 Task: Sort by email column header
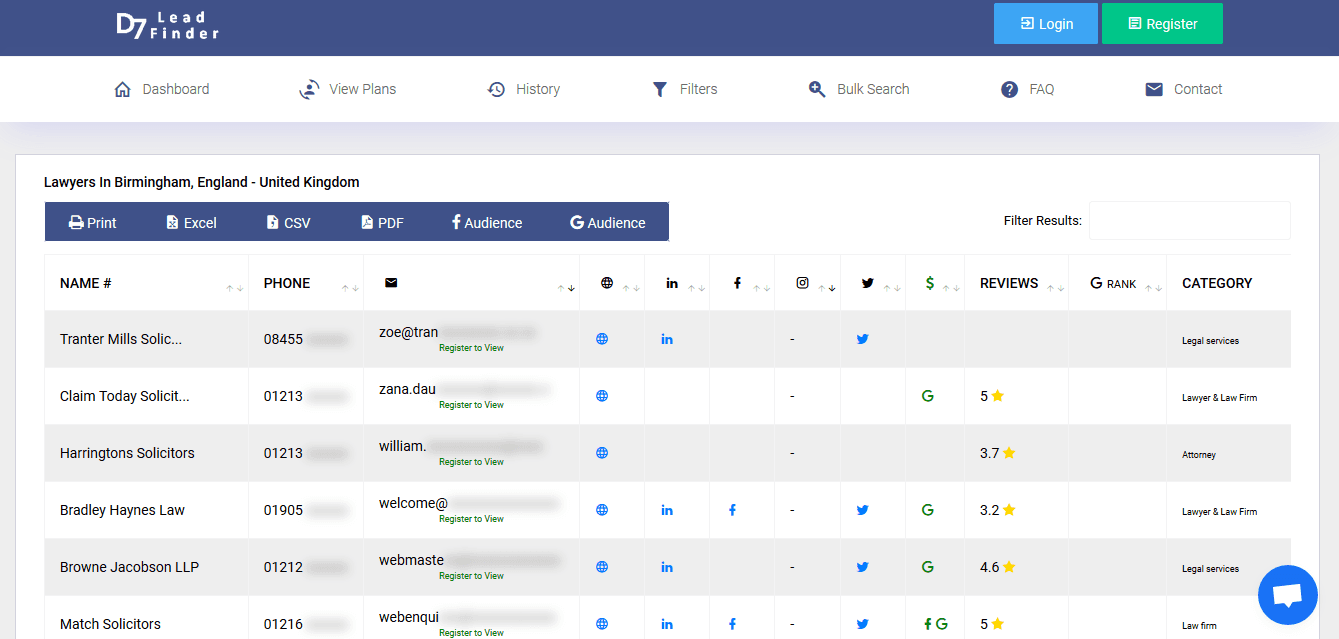[391, 283]
